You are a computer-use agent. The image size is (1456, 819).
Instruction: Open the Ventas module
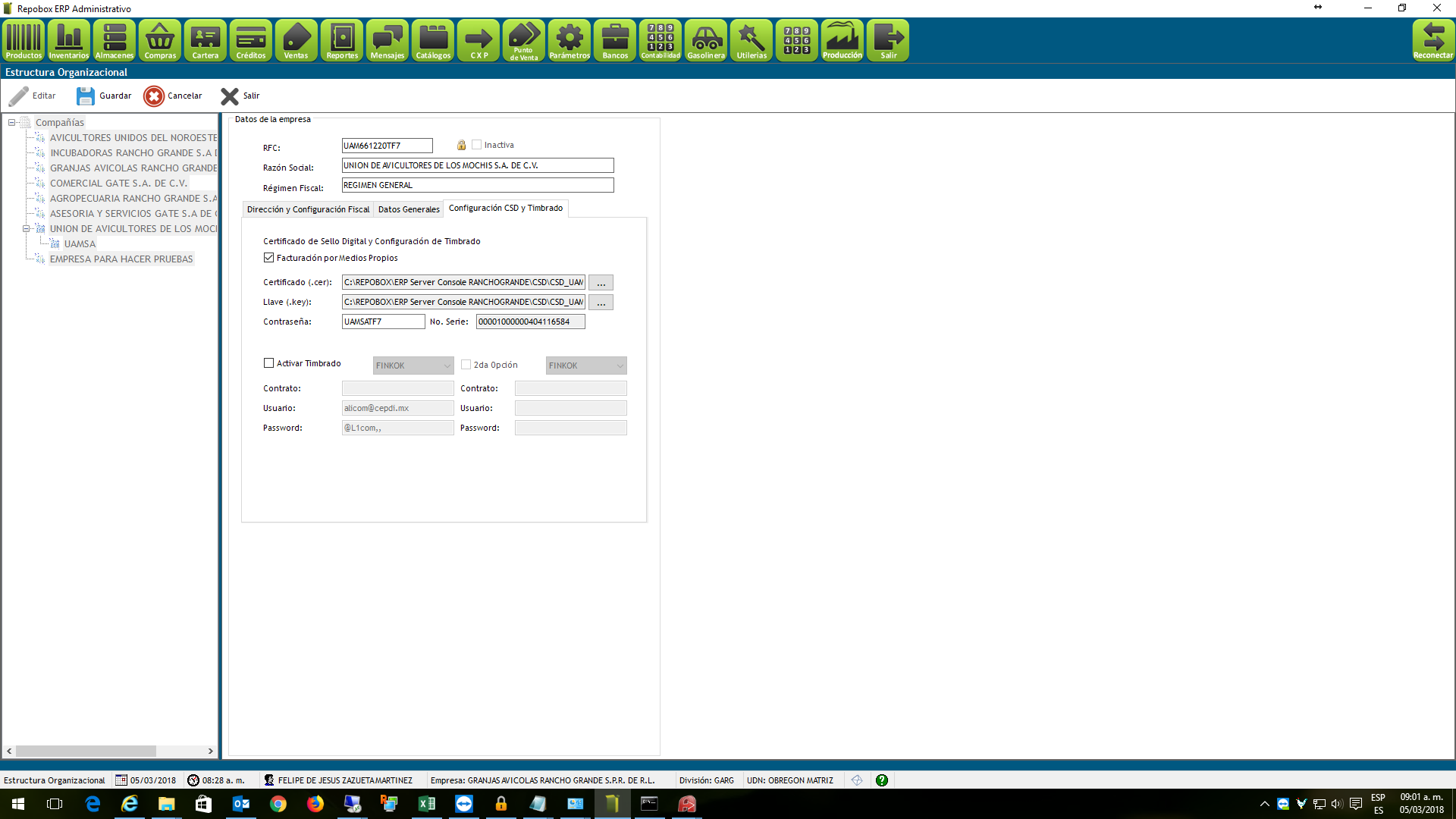tap(297, 40)
